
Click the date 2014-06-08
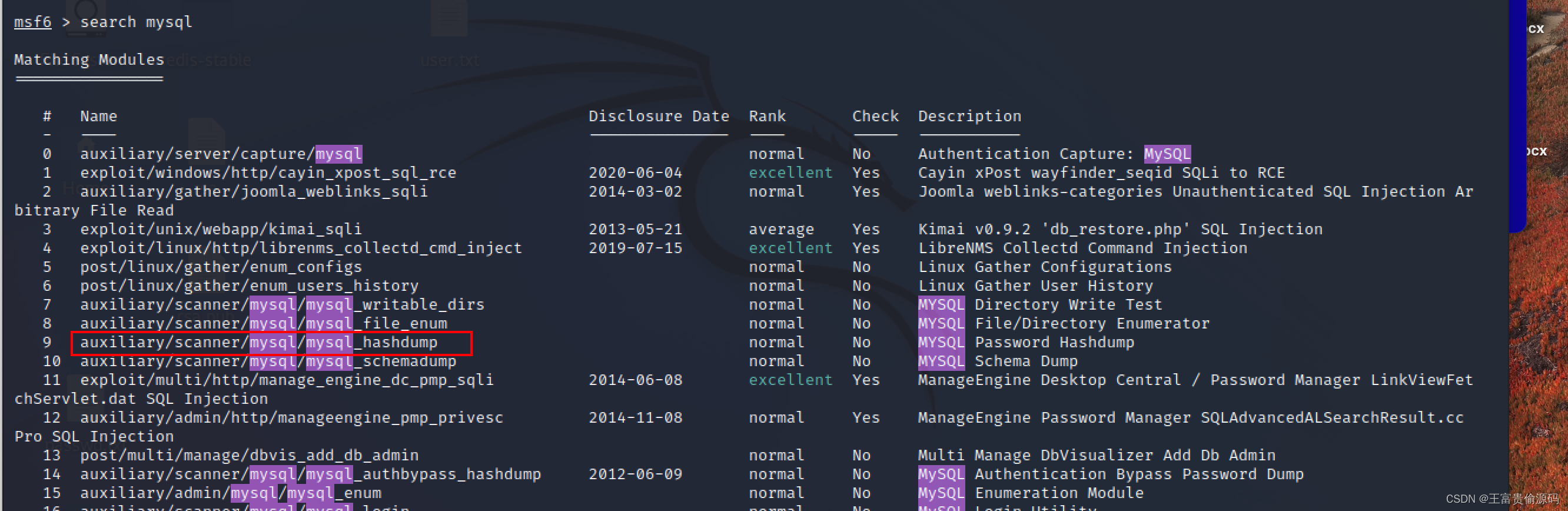pyautogui.click(x=636, y=380)
